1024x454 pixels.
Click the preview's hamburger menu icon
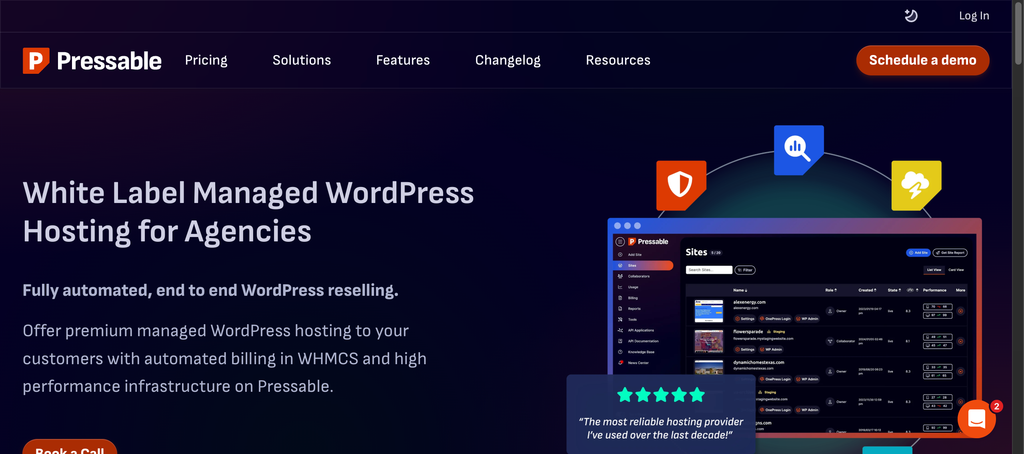point(620,242)
